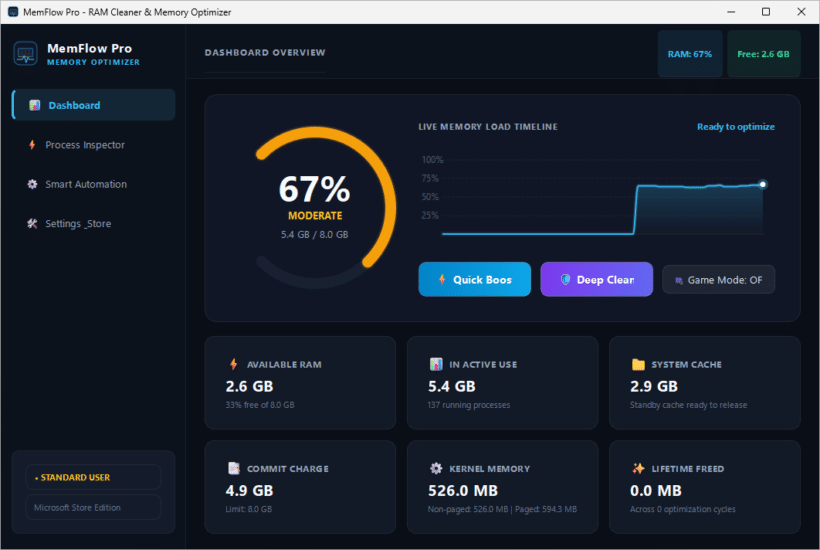This screenshot has height=550, width=820.
Task: Click the Game Mode controller icon
Action: point(679,281)
